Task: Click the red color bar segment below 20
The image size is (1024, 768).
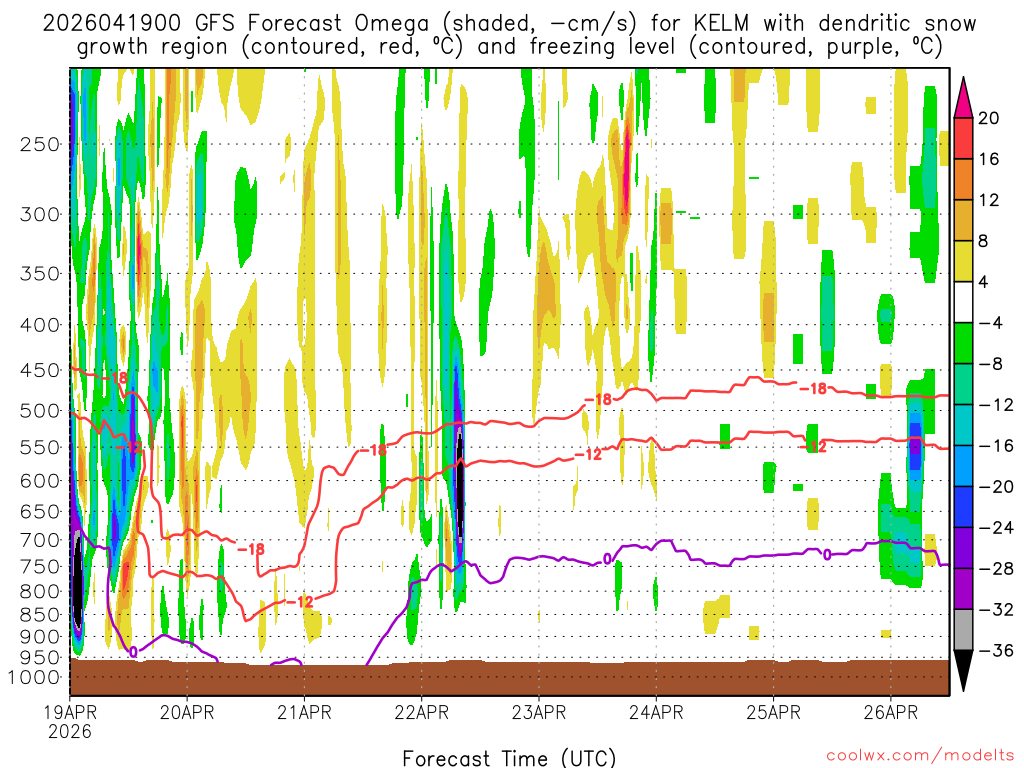Action: (x=963, y=138)
